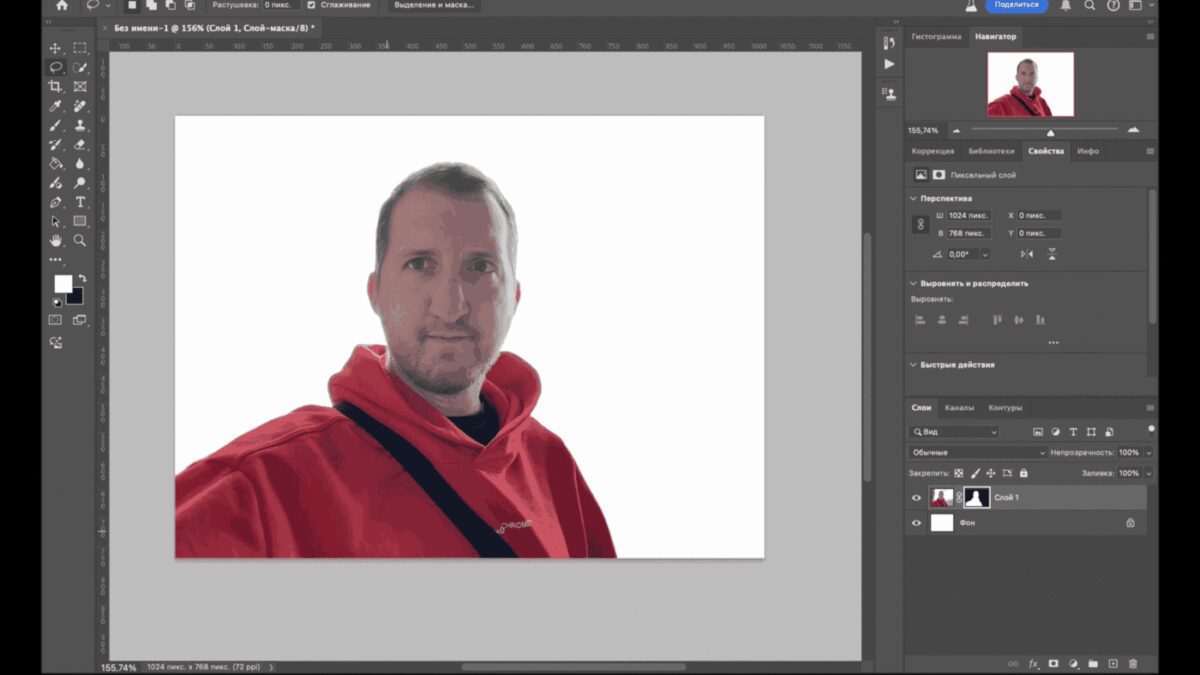The height and width of the screenshot is (675, 1200).
Task: Collapse the Выровнять и распределить section
Action: point(913,284)
